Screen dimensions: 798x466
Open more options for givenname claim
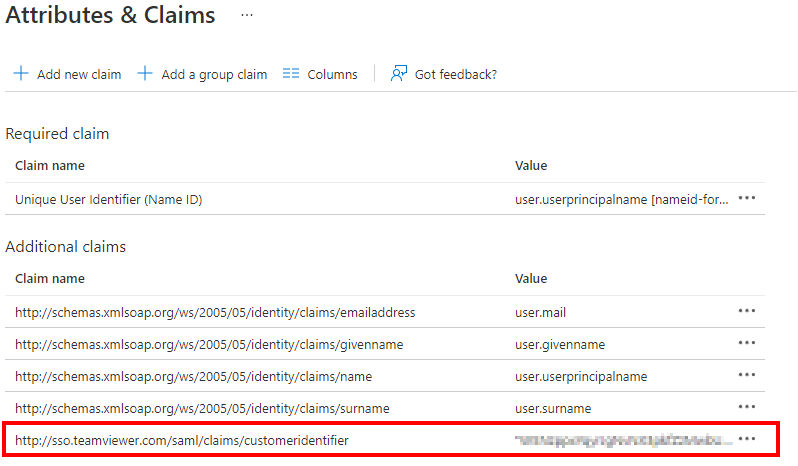tap(747, 343)
